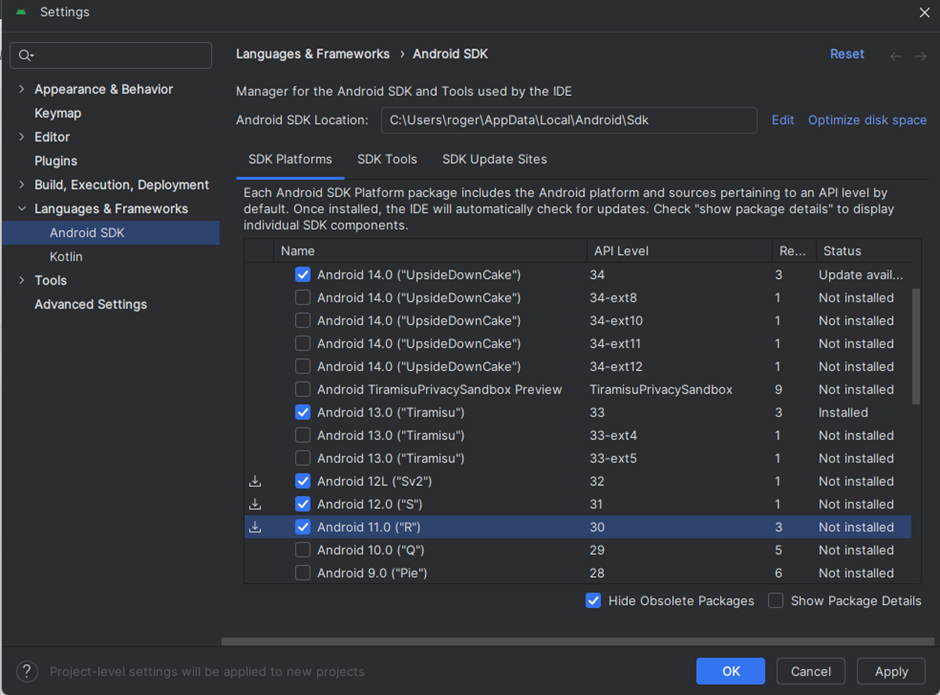Click the SDK table vertical scrollbar
Viewport: 940px width, 695px height.
(915, 347)
